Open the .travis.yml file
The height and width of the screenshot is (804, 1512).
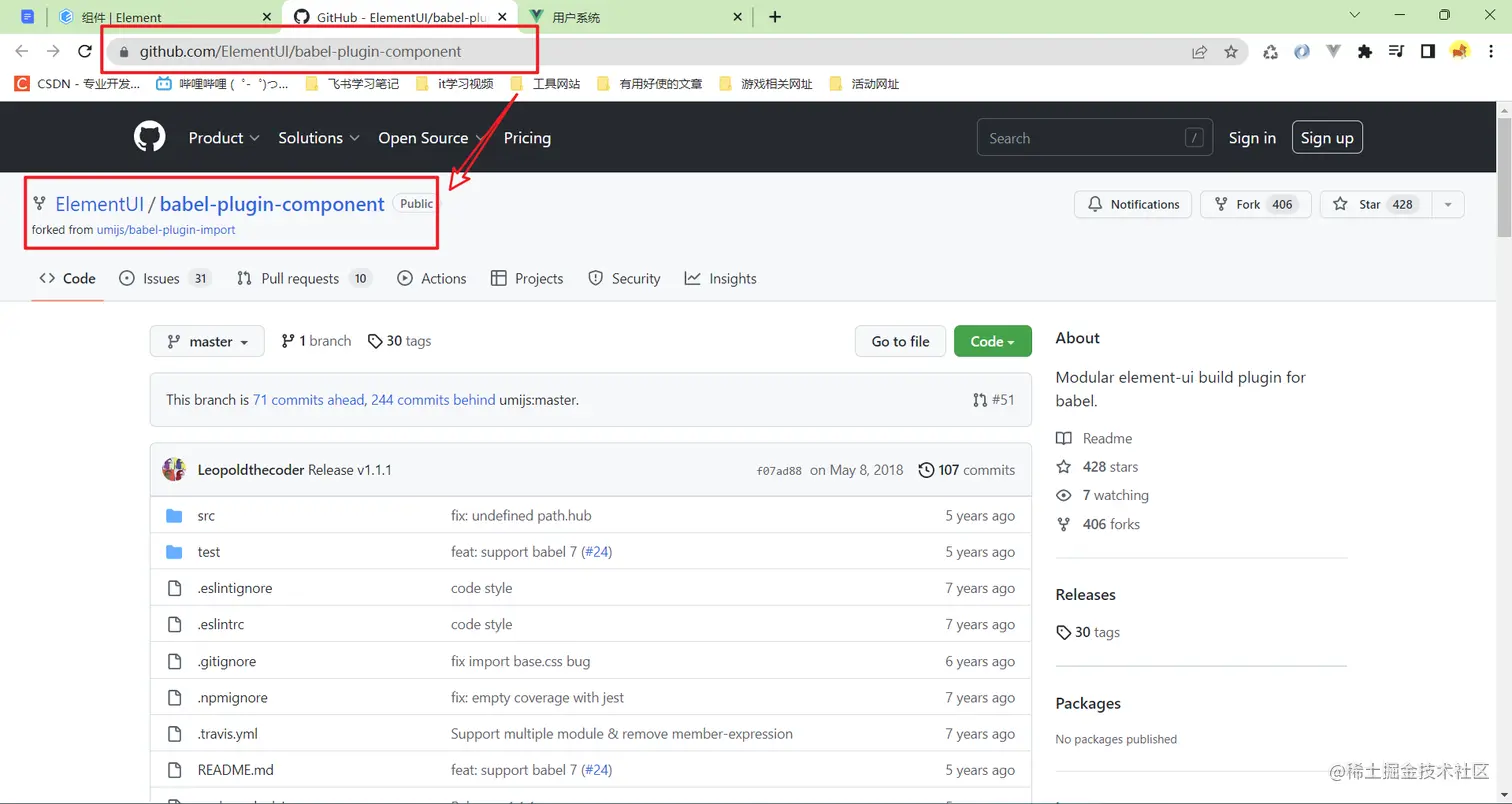pyautogui.click(x=228, y=734)
